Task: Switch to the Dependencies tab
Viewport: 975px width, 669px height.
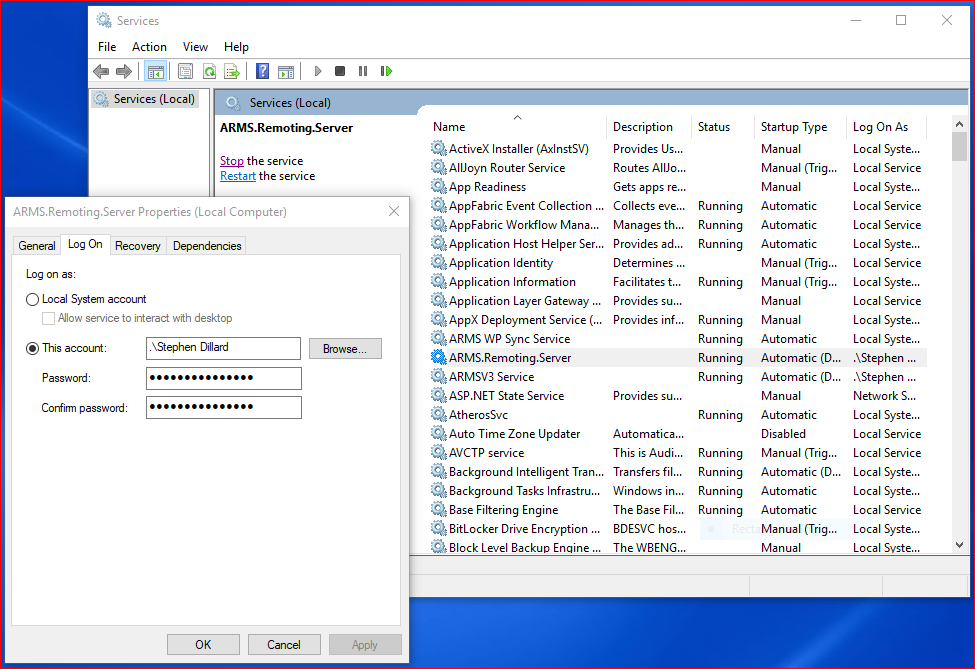Action: [x=207, y=246]
